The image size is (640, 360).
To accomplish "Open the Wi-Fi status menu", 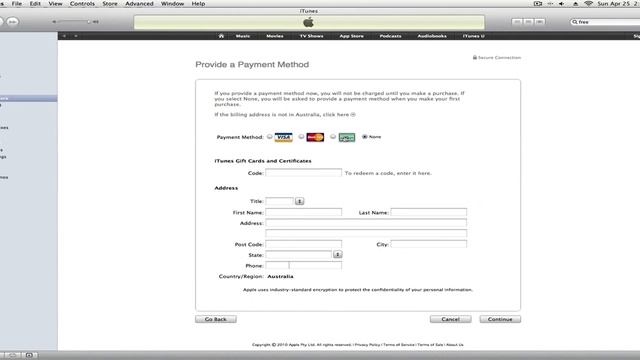I will coord(588,4).
